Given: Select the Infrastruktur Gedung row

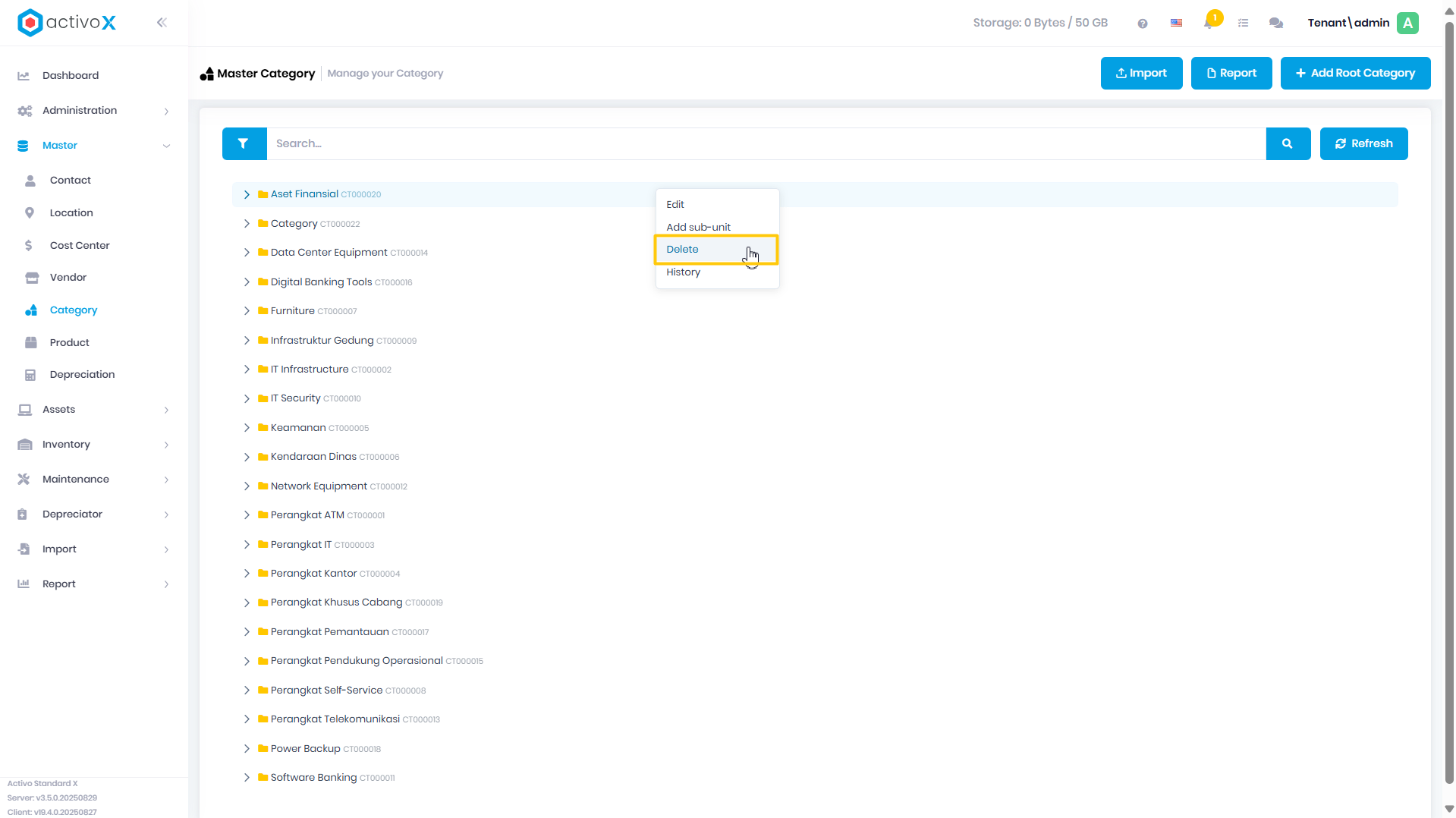Looking at the screenshot, I should (x=815, y=341).
